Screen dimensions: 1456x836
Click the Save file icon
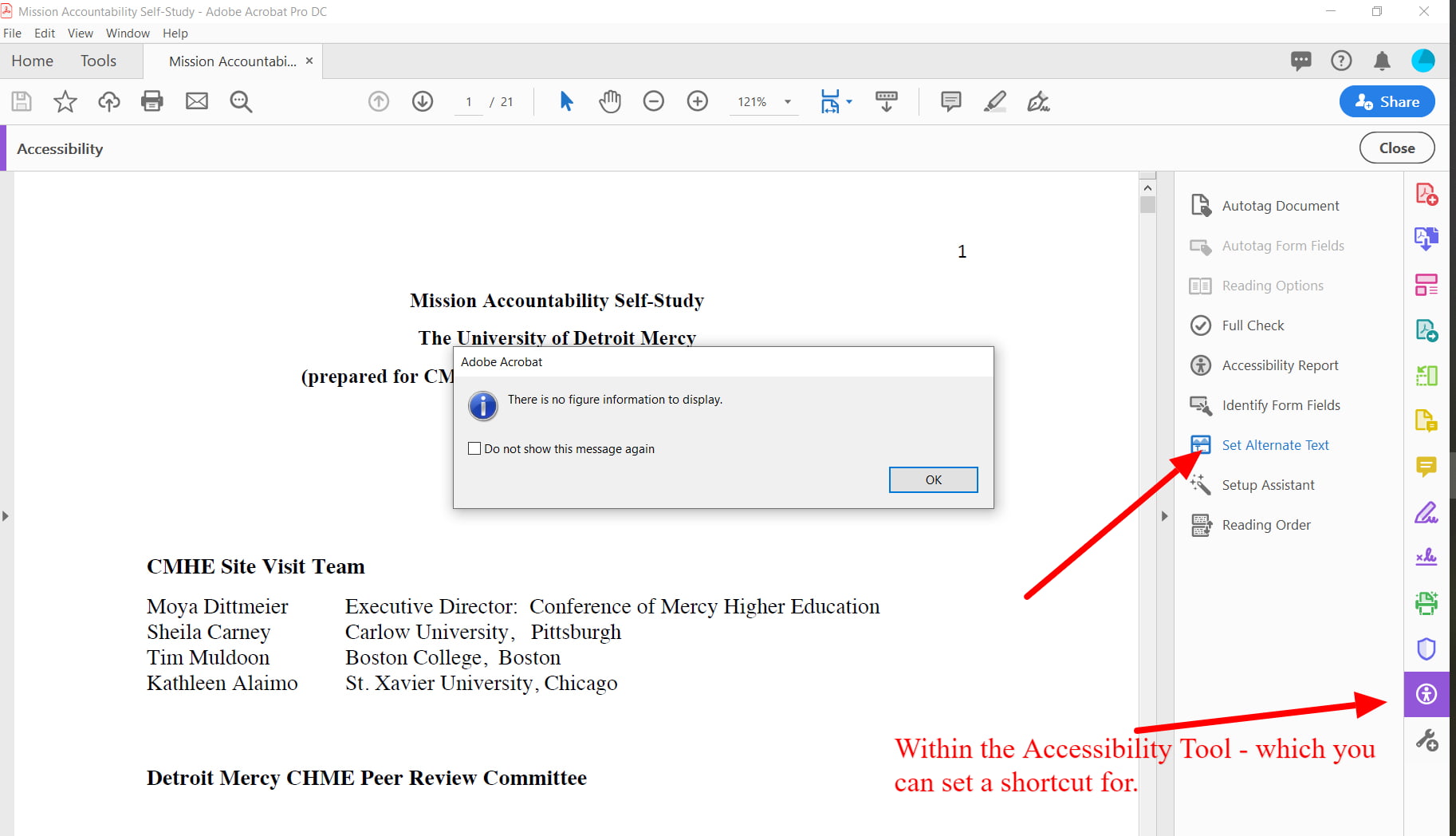(22, 101)
